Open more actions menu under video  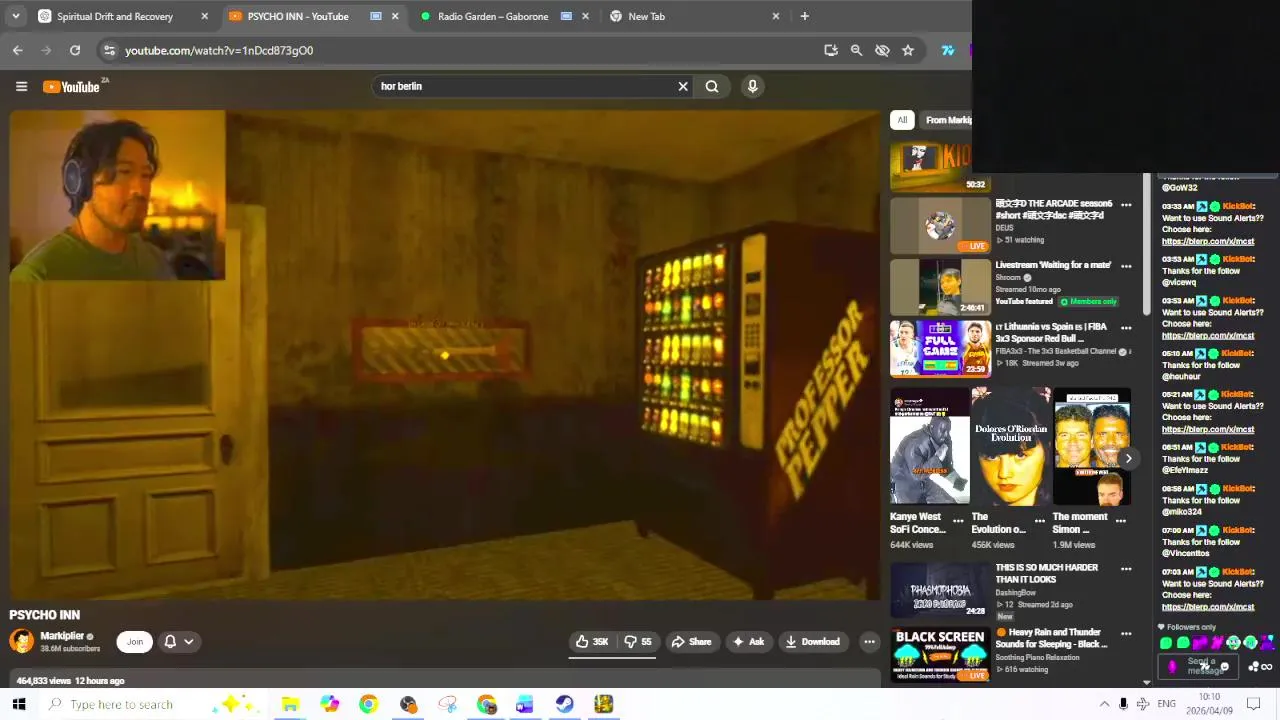tap(869, 642)
